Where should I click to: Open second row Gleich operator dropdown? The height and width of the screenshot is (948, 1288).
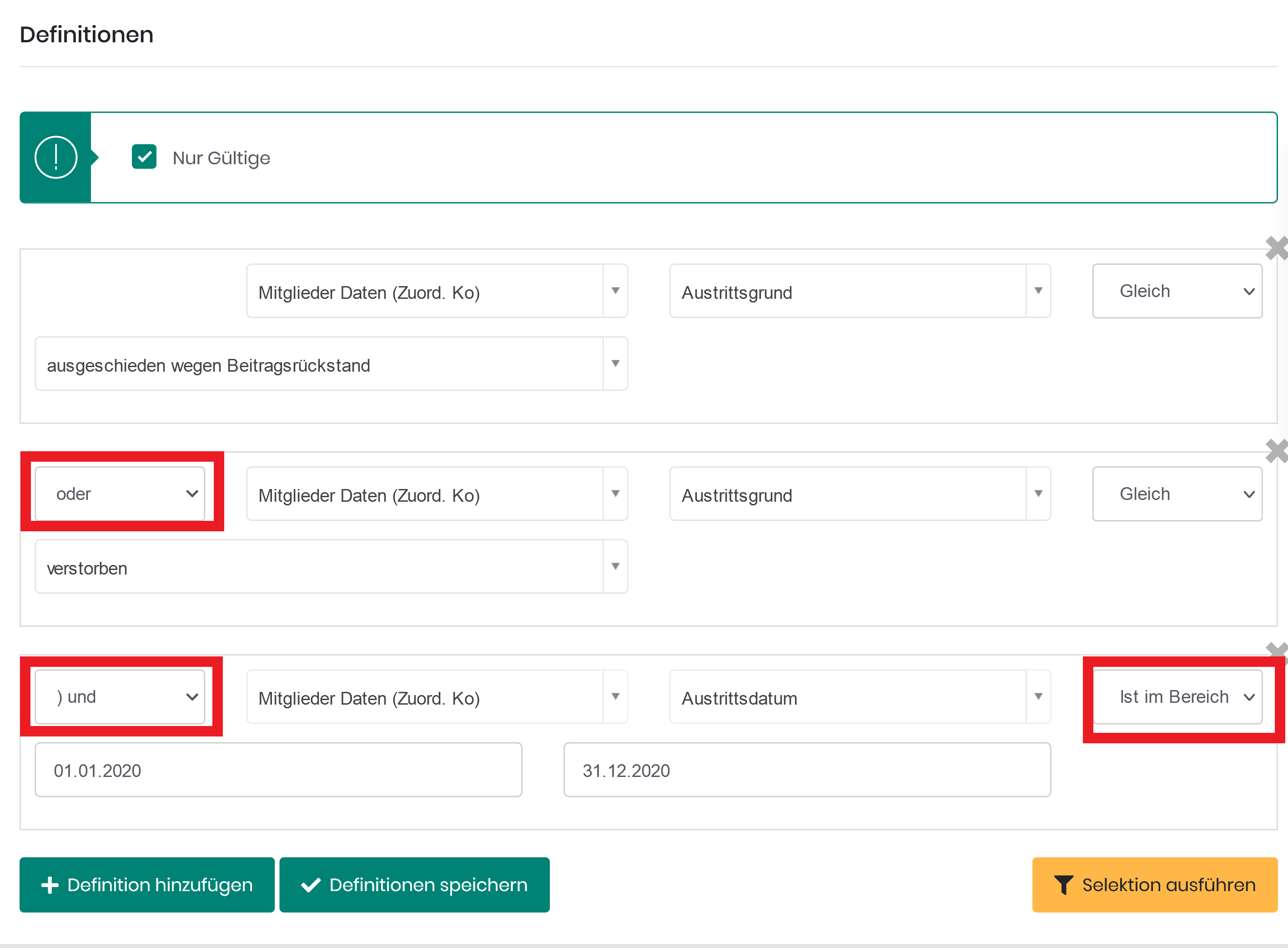[x=1177, y=494]
